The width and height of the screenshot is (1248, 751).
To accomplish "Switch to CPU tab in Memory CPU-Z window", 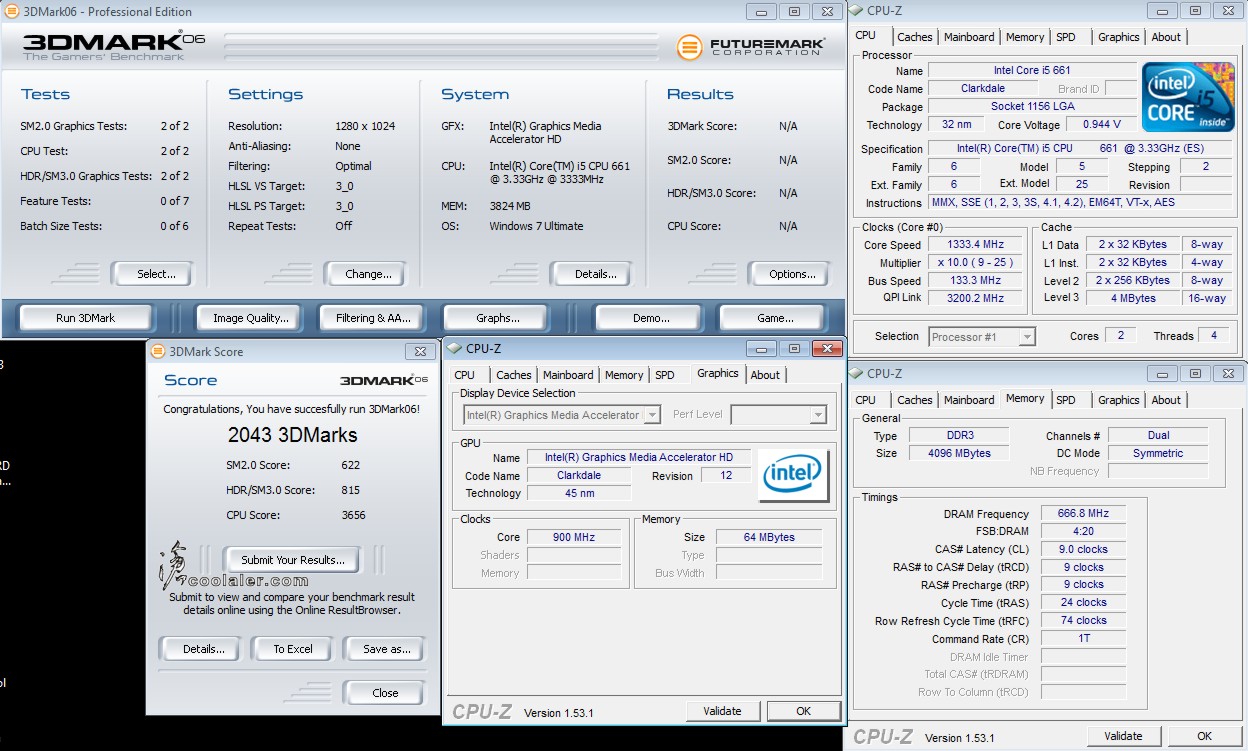I will coord(866,400).
